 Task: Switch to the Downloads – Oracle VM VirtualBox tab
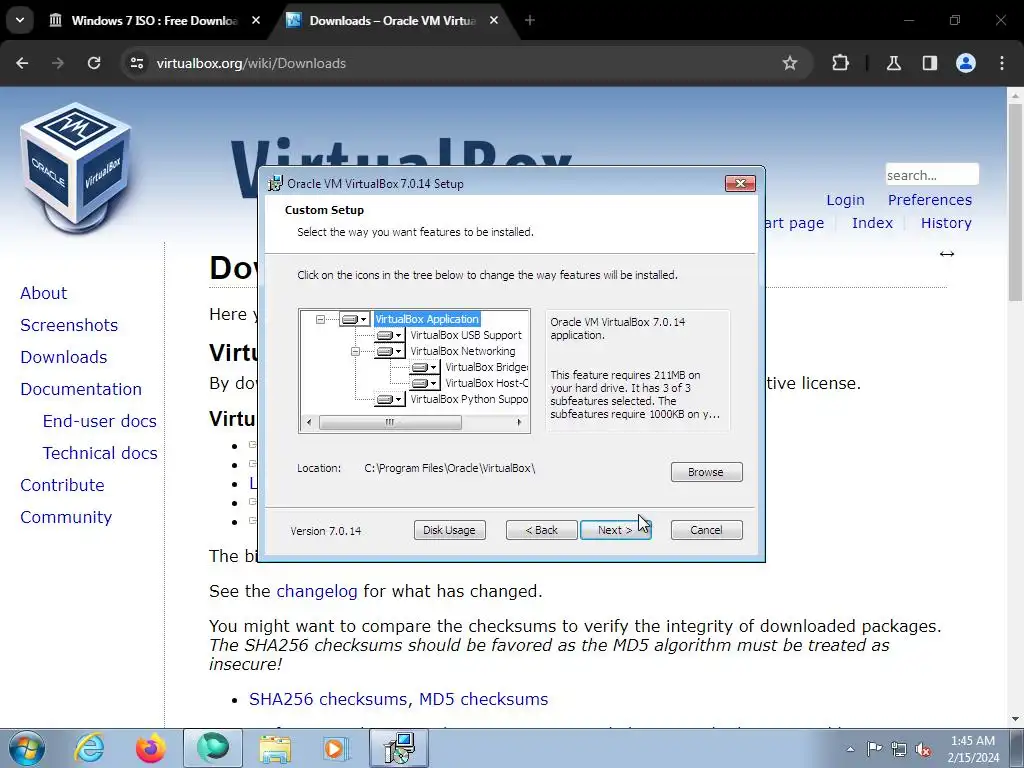[392, 20]
